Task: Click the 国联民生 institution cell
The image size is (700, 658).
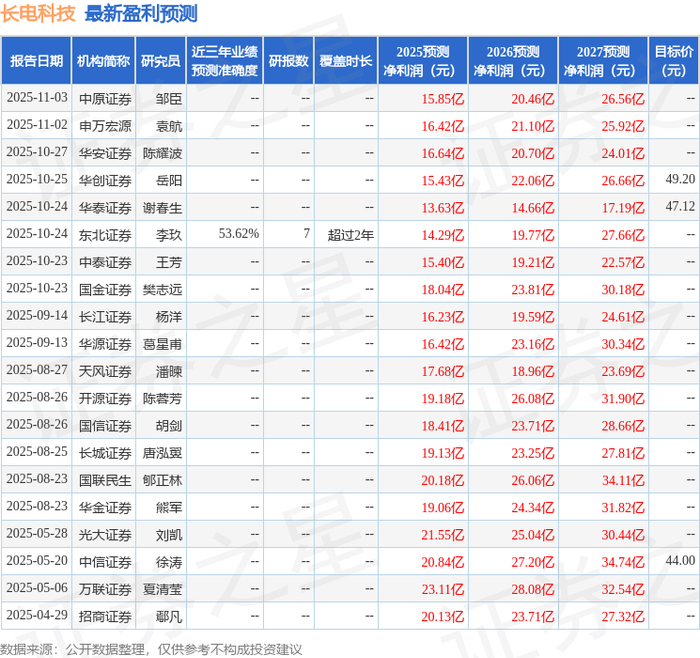Action: pyautogui.click(x=105, y=480)
